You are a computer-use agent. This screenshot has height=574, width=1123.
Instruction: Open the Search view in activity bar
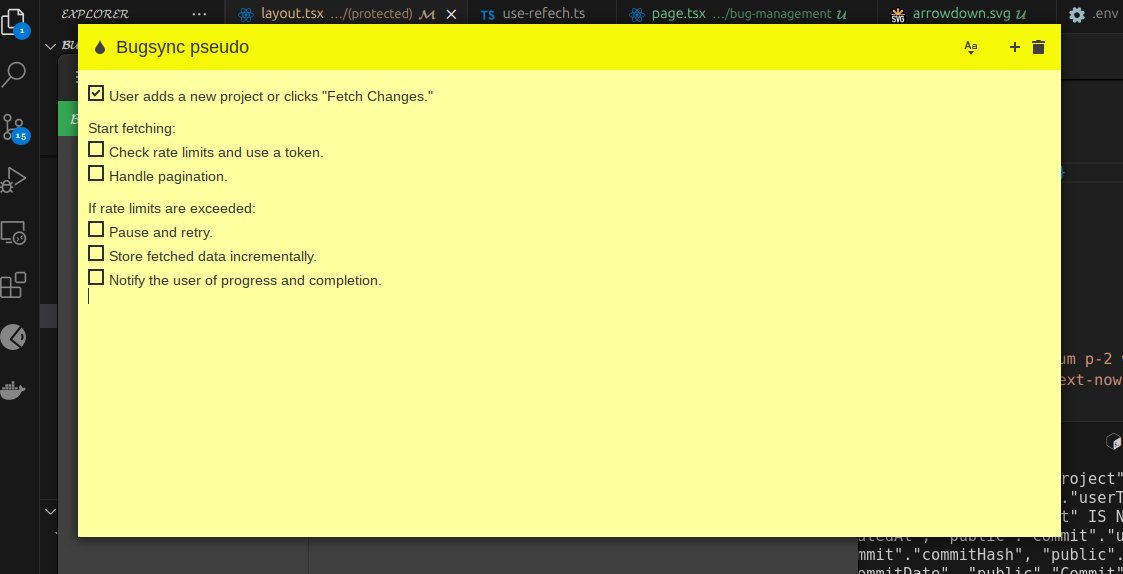point(14,74)
